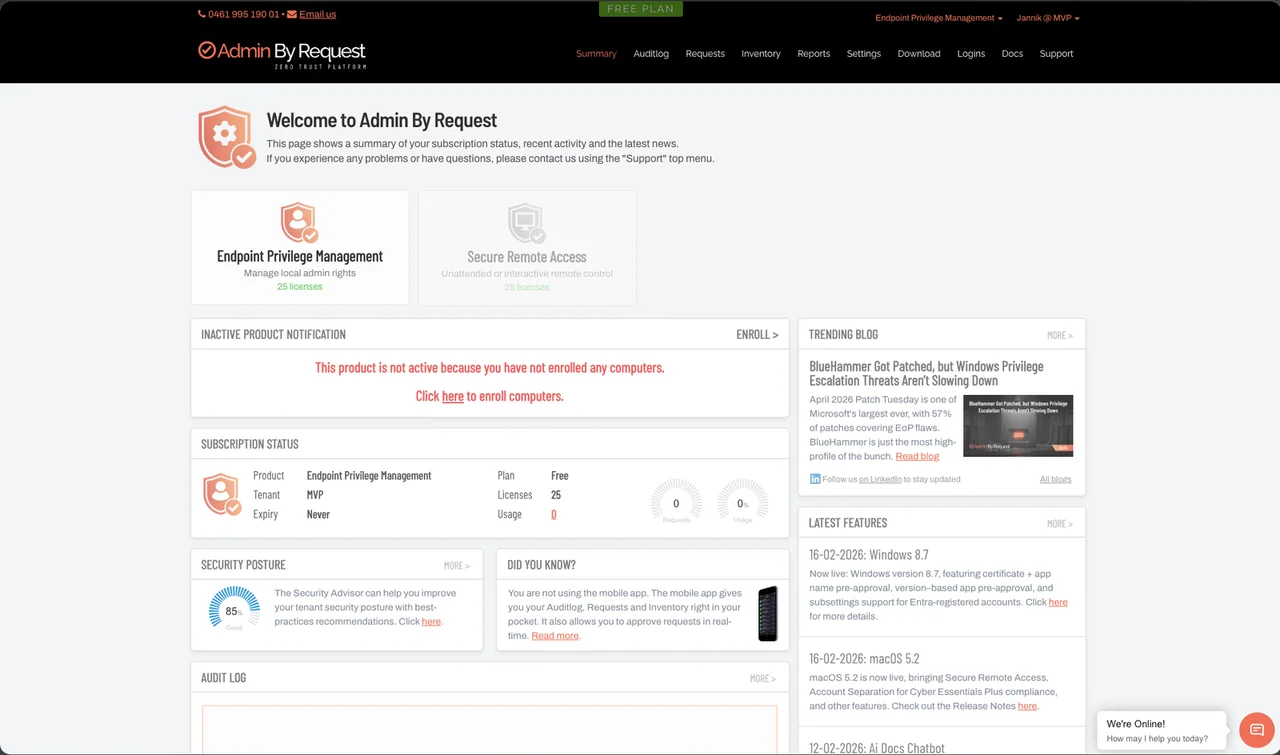Open the Jannik @ MVP account dropdown
Screen dimensions: 1280x755
click(1048, 18)
